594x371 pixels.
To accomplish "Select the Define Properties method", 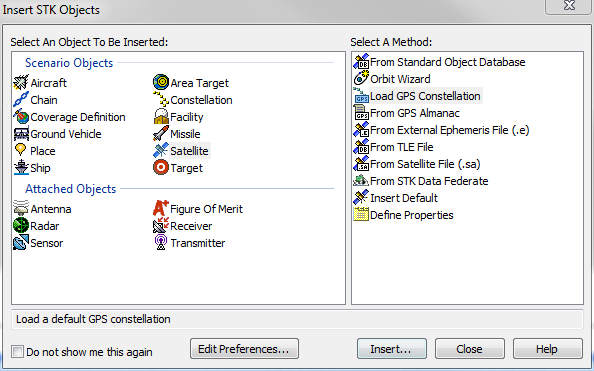I will pyautogui.click(x=403, y=215).
